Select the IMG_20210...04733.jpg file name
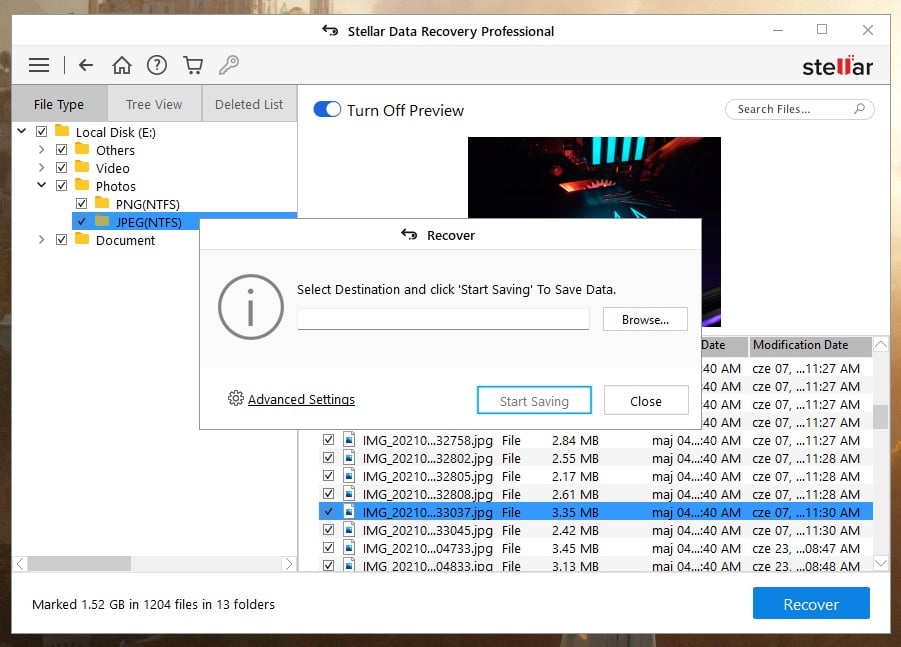The width and height of the screenshot is (901, 647). 428,548
